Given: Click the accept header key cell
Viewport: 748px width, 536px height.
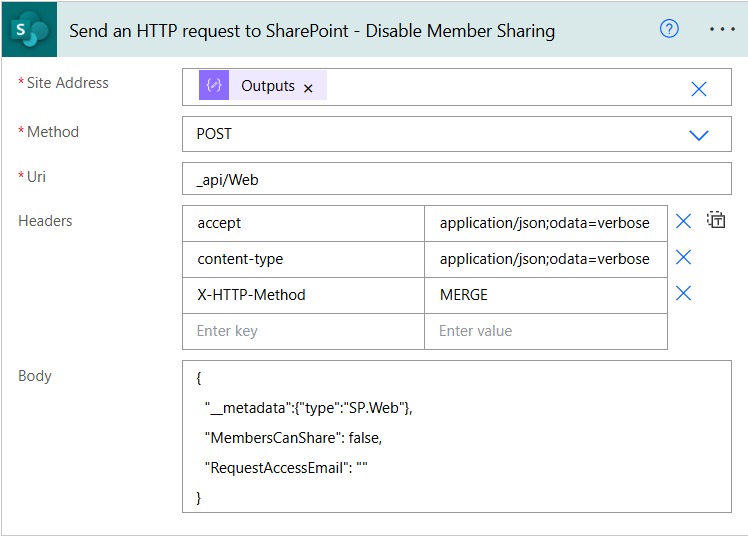Looking at the screenshot, I should pos(303,223).
